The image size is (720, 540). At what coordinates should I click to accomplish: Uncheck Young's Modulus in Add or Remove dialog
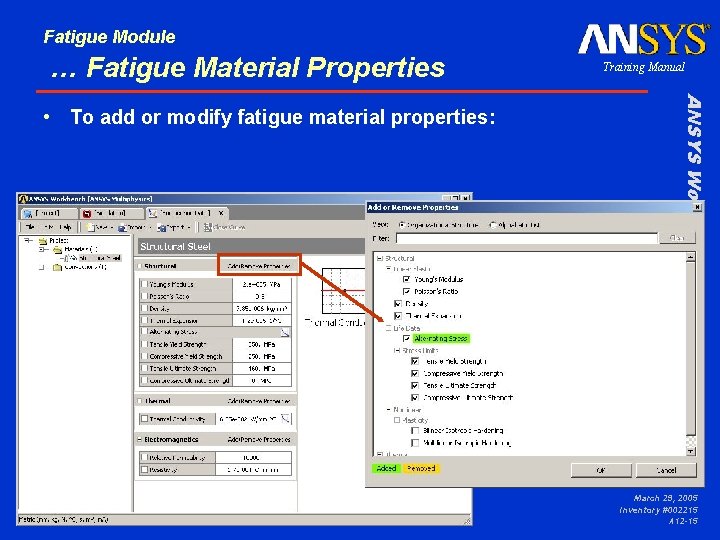tap(406, 279)
